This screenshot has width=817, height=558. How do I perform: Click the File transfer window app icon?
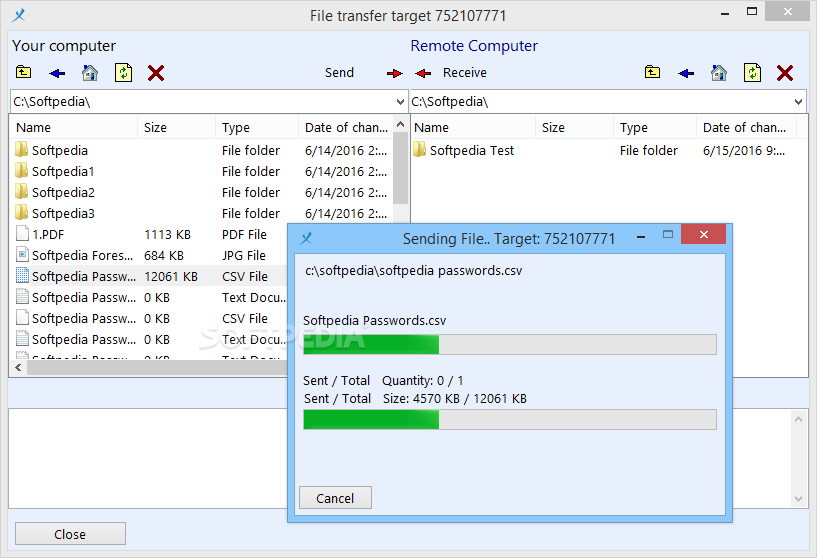[x=19, y=15]
